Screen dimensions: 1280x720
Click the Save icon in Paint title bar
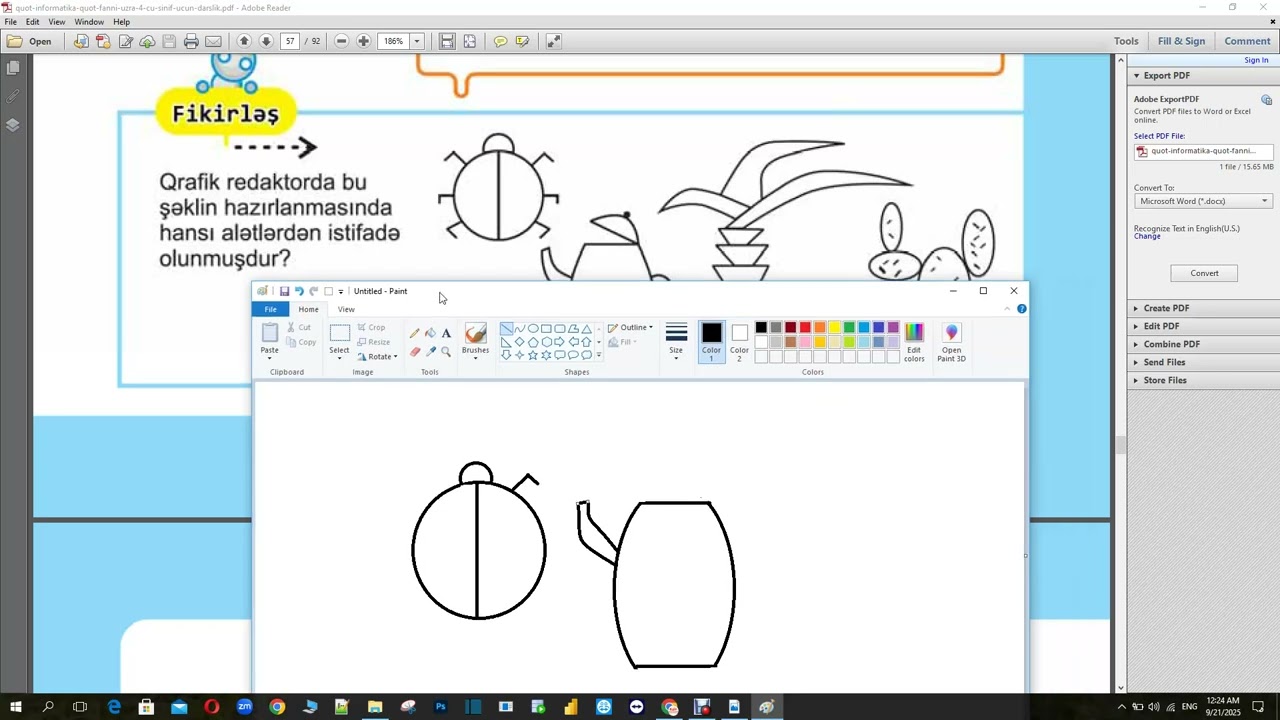(284, 291)
